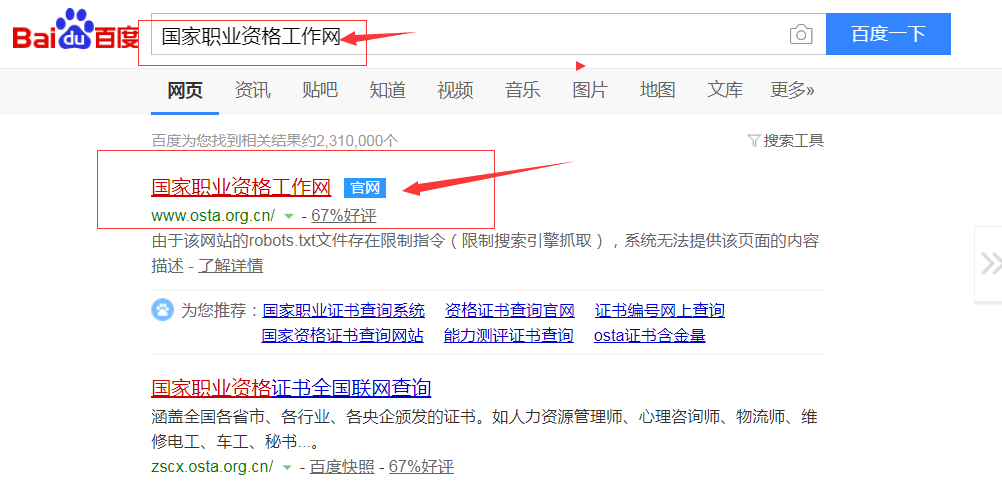Switch to the 图片 tab
Viewport: 1002px width, 500px height.
[x=590, y=90]
